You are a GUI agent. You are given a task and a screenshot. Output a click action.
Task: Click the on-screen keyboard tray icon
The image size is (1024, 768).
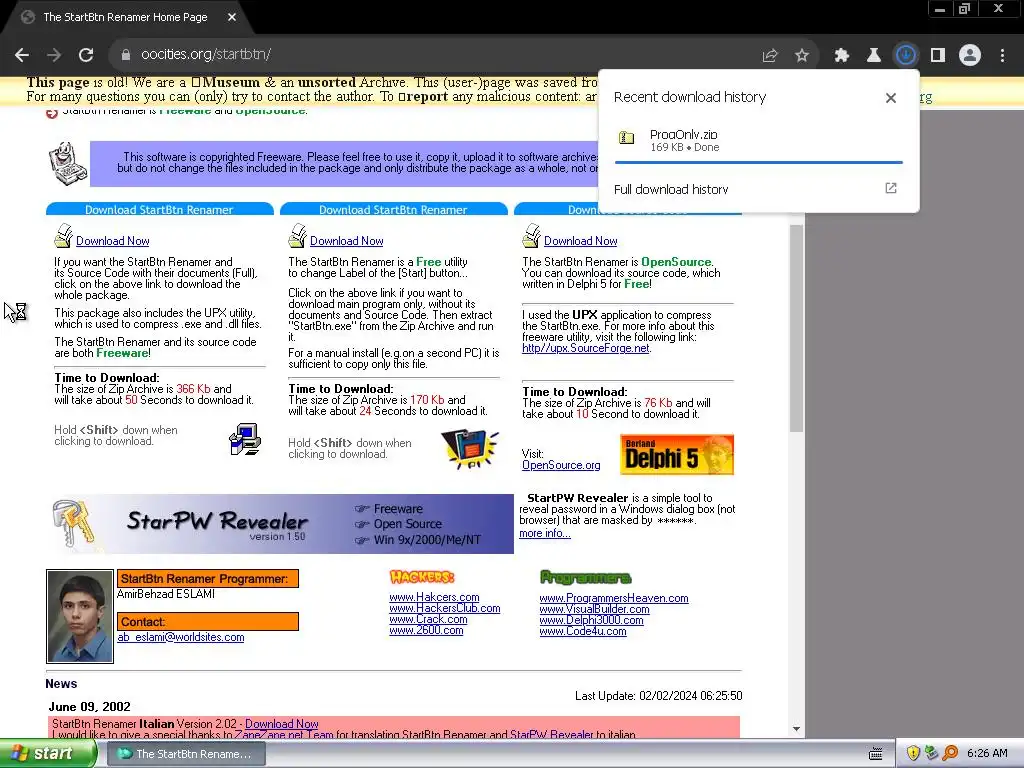coord(876,754)
